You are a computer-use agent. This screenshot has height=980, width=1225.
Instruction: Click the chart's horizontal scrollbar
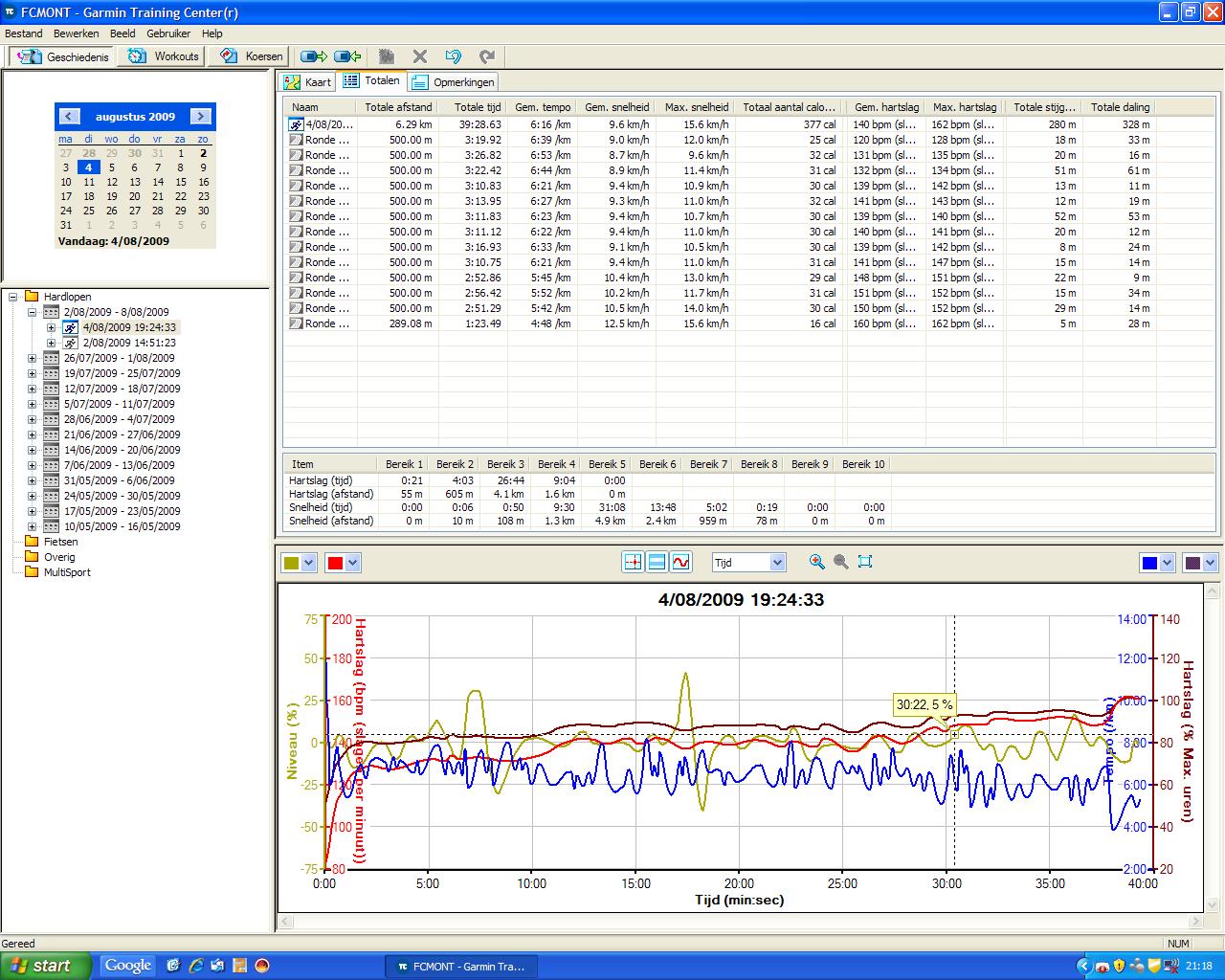[x=739, y=923]
